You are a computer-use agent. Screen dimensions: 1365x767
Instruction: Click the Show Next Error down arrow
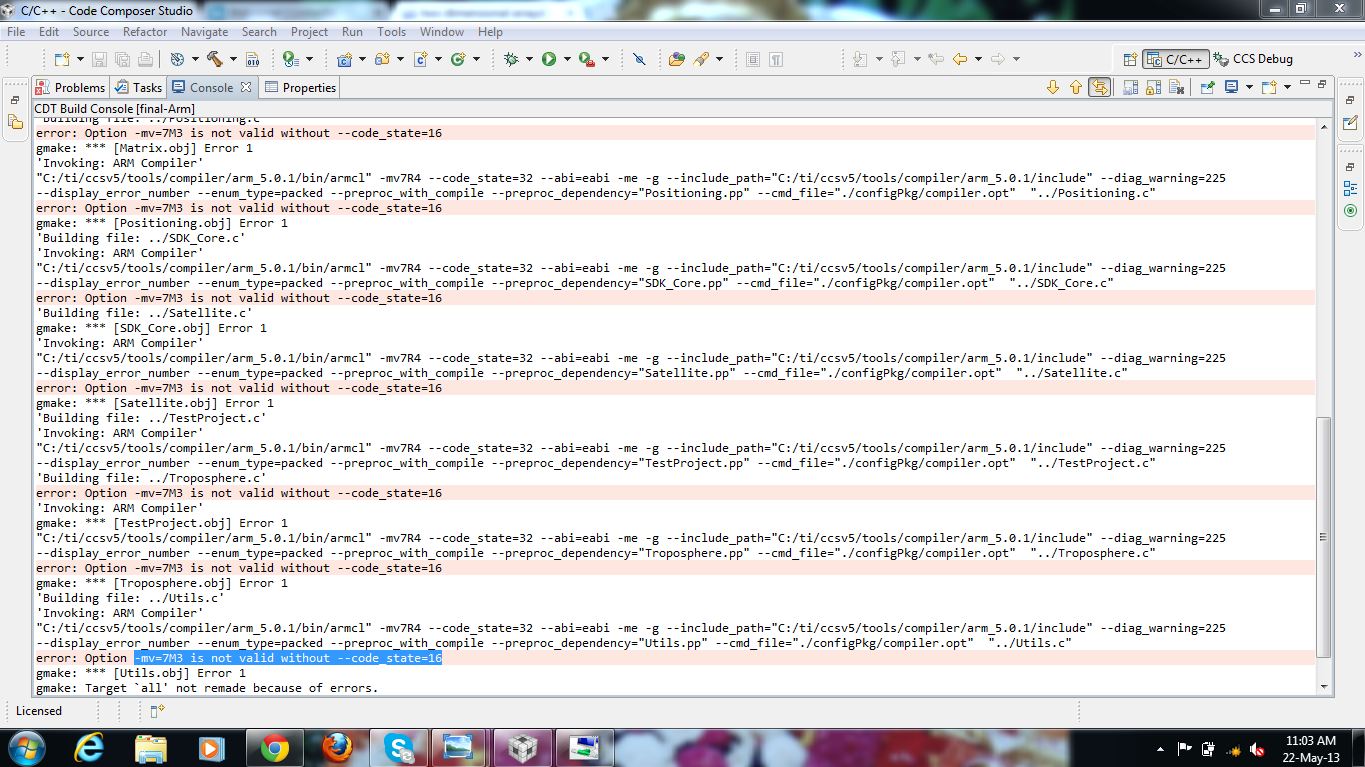[1052, 87]
